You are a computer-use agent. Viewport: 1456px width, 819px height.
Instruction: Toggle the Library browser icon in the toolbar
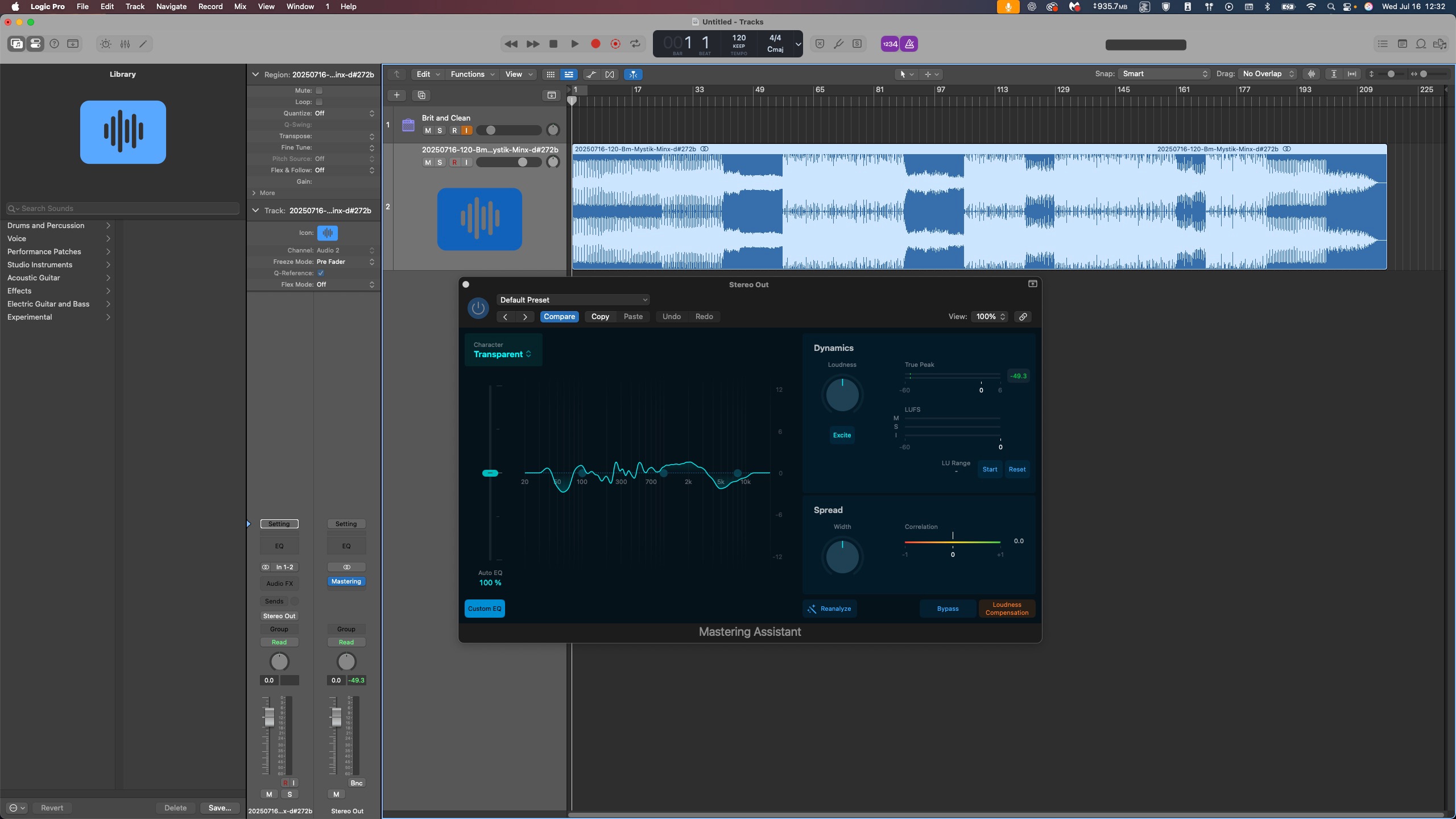pyautogui.click(x=16, y=43)
